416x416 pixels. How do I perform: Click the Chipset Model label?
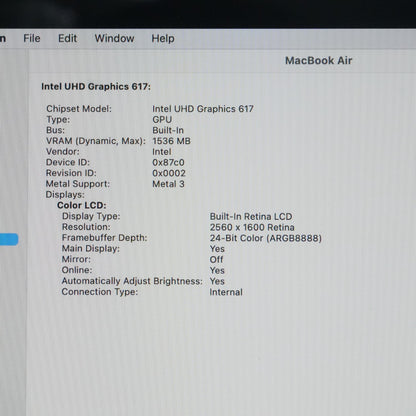click(x=79, y=109)
